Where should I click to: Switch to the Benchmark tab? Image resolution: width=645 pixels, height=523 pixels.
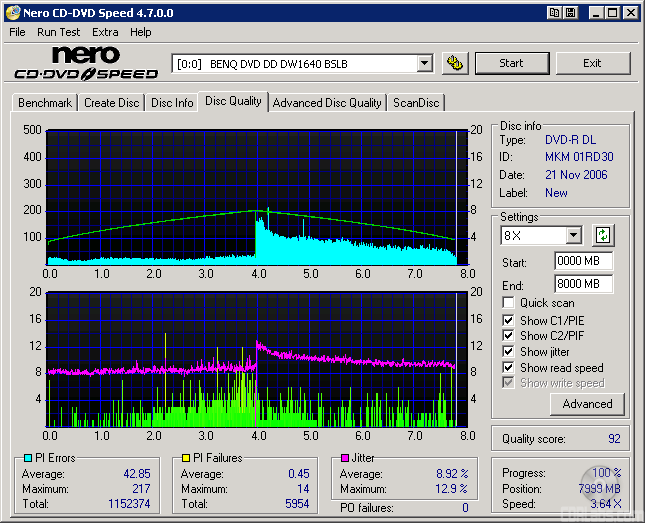[x=45, y=103]
